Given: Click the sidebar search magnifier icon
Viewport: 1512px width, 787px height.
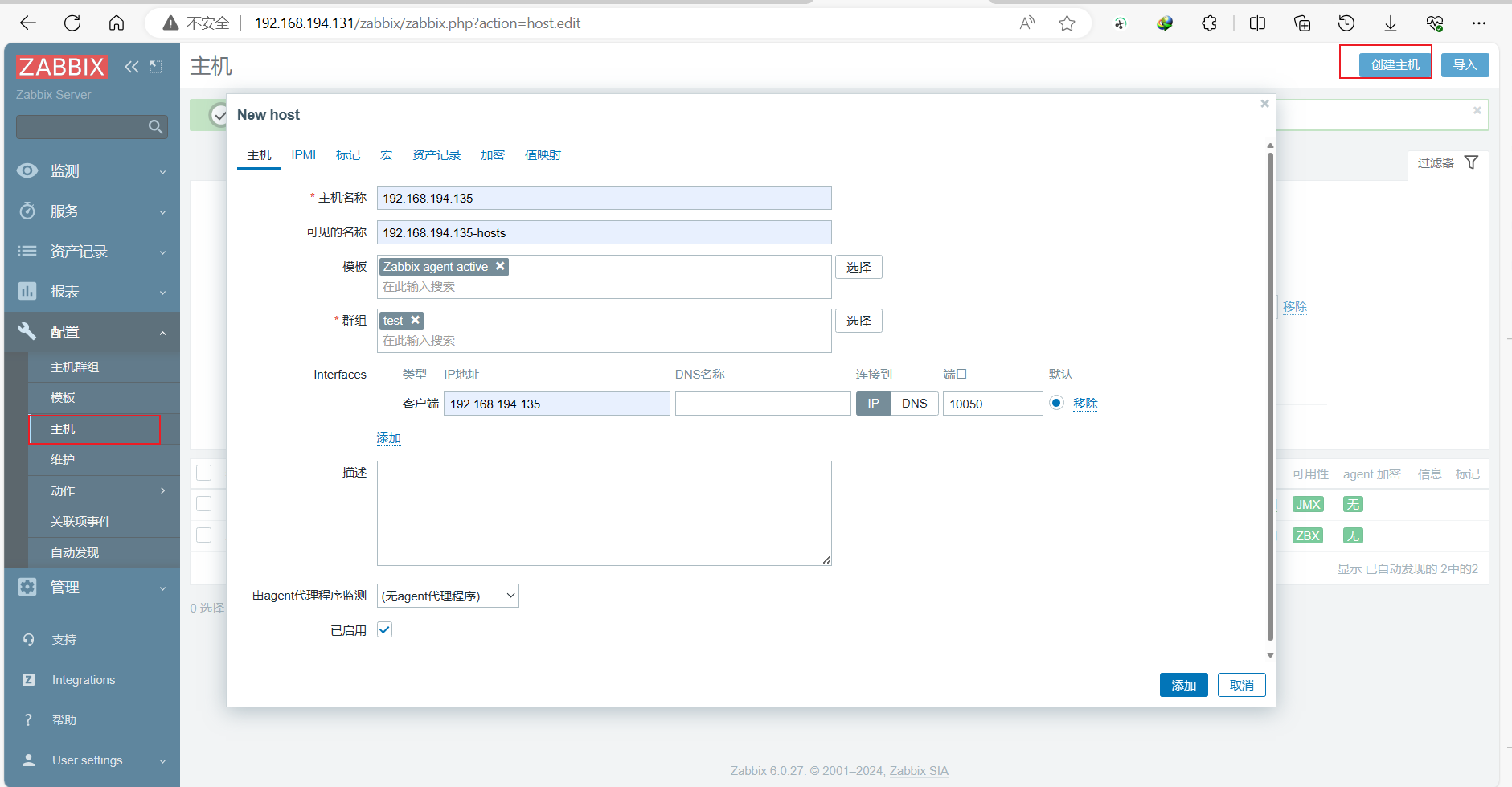Looking at the screenshot, I should (156, 127).
